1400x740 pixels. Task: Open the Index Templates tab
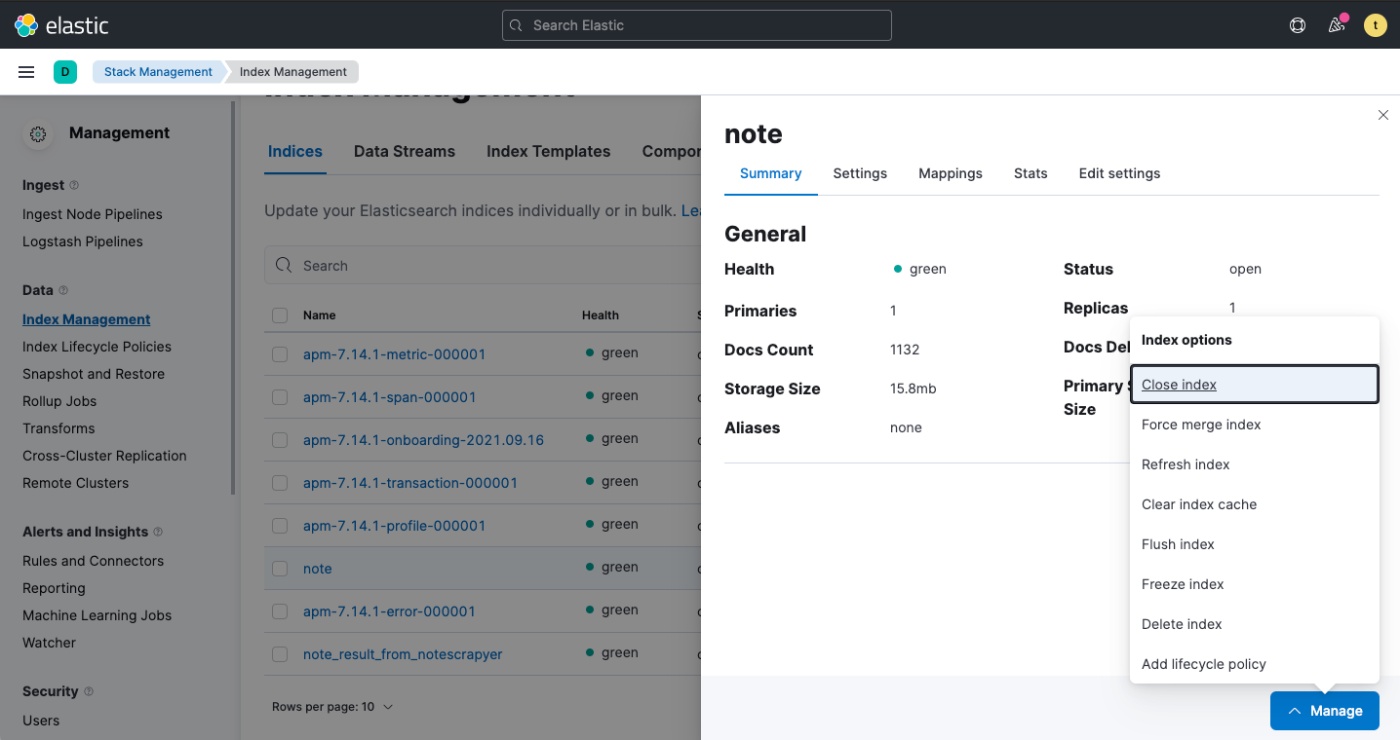click(548, 152)
